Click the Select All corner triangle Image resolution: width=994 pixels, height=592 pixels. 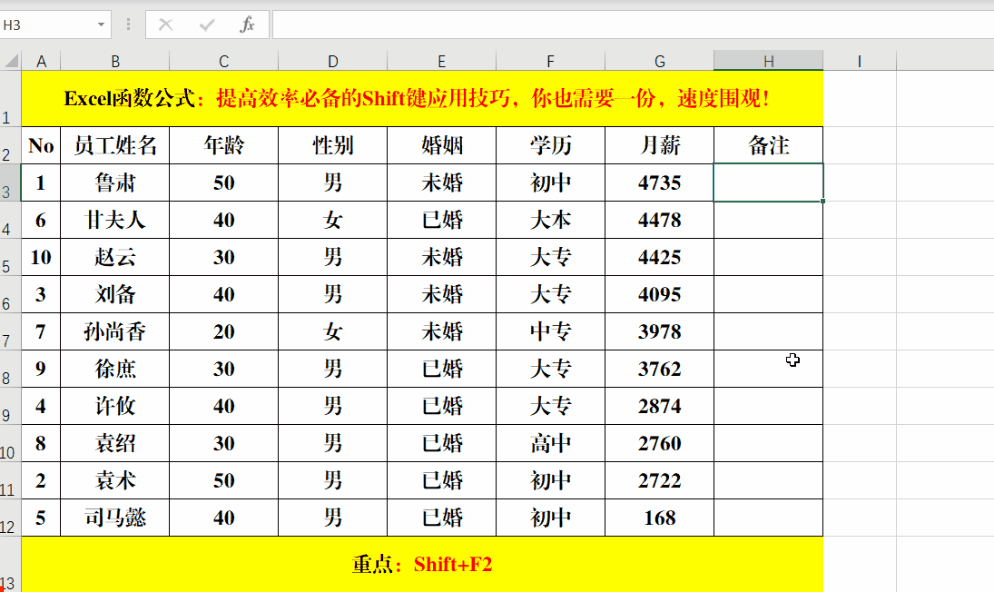tap(11, 61)
